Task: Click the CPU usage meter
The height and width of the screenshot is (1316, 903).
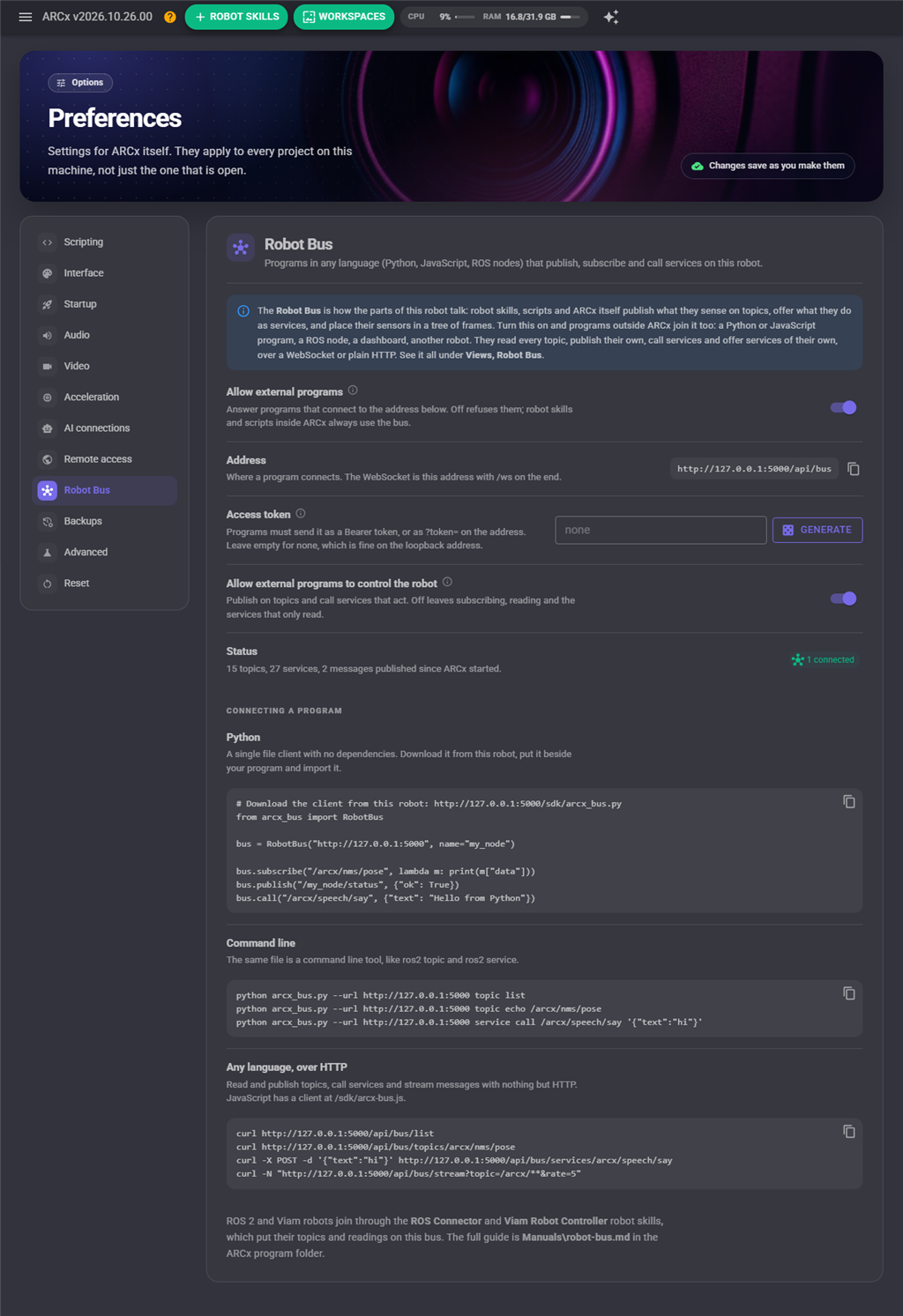Action: tap(441, 17)
